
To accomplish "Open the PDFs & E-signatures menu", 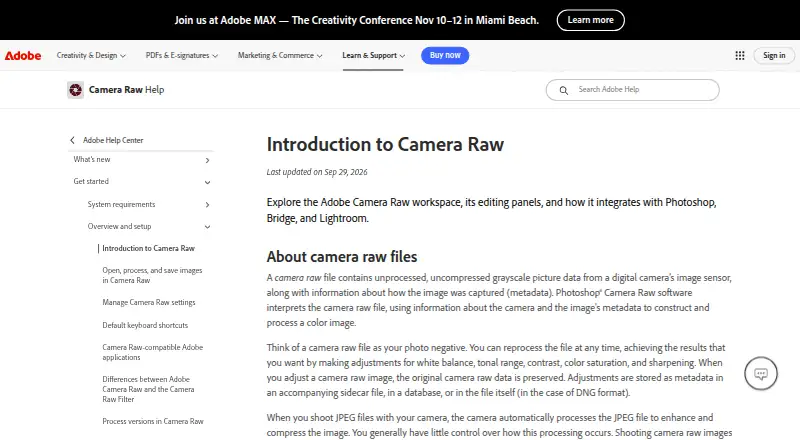I will tap(182, 56).
